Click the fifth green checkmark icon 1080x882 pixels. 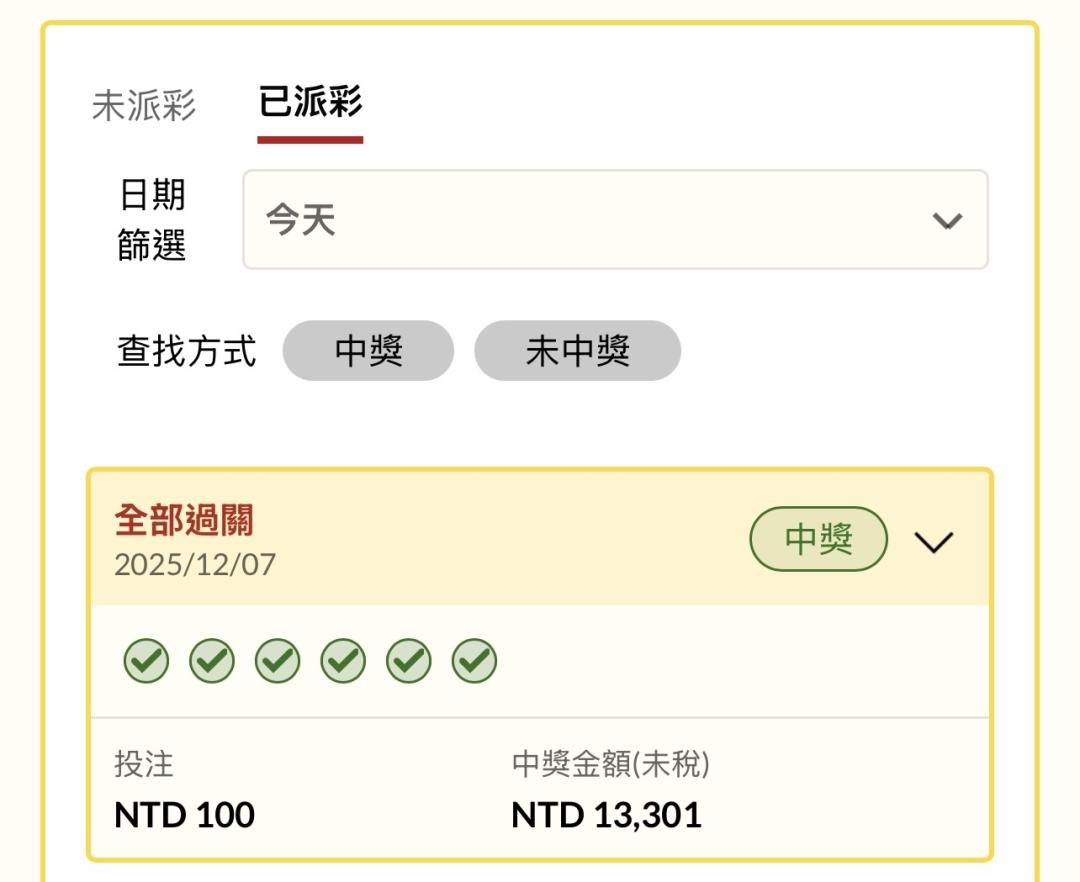tap(409, 661)
